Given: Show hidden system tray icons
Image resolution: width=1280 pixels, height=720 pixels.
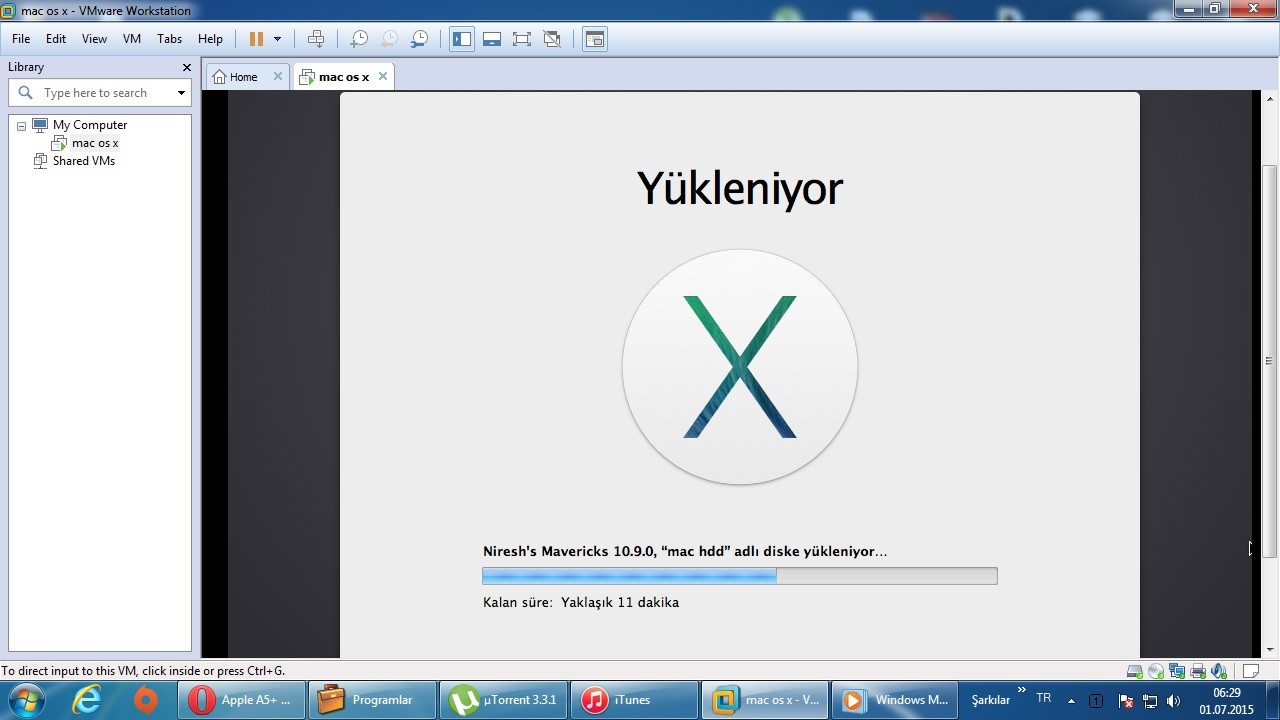Looking at the screenshot, I should 1071,701.
